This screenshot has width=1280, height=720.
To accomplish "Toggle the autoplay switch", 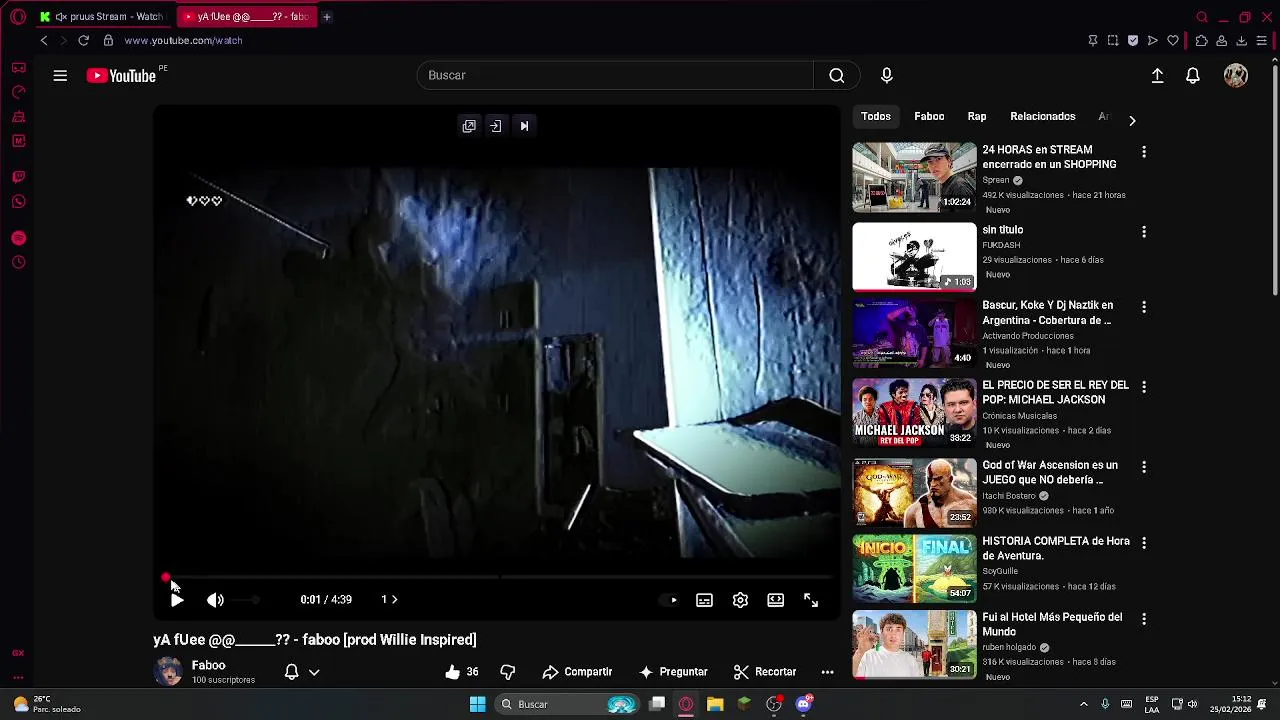I will coord(669,600).
